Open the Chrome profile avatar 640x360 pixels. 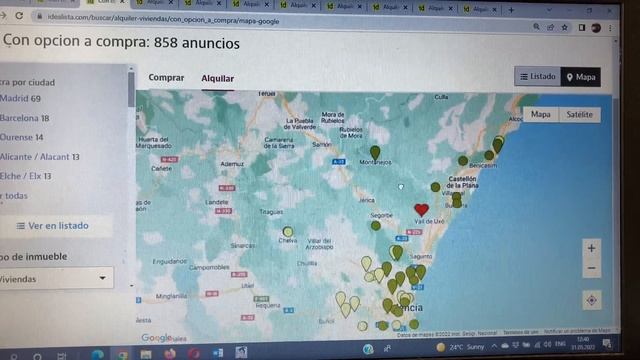596,28
